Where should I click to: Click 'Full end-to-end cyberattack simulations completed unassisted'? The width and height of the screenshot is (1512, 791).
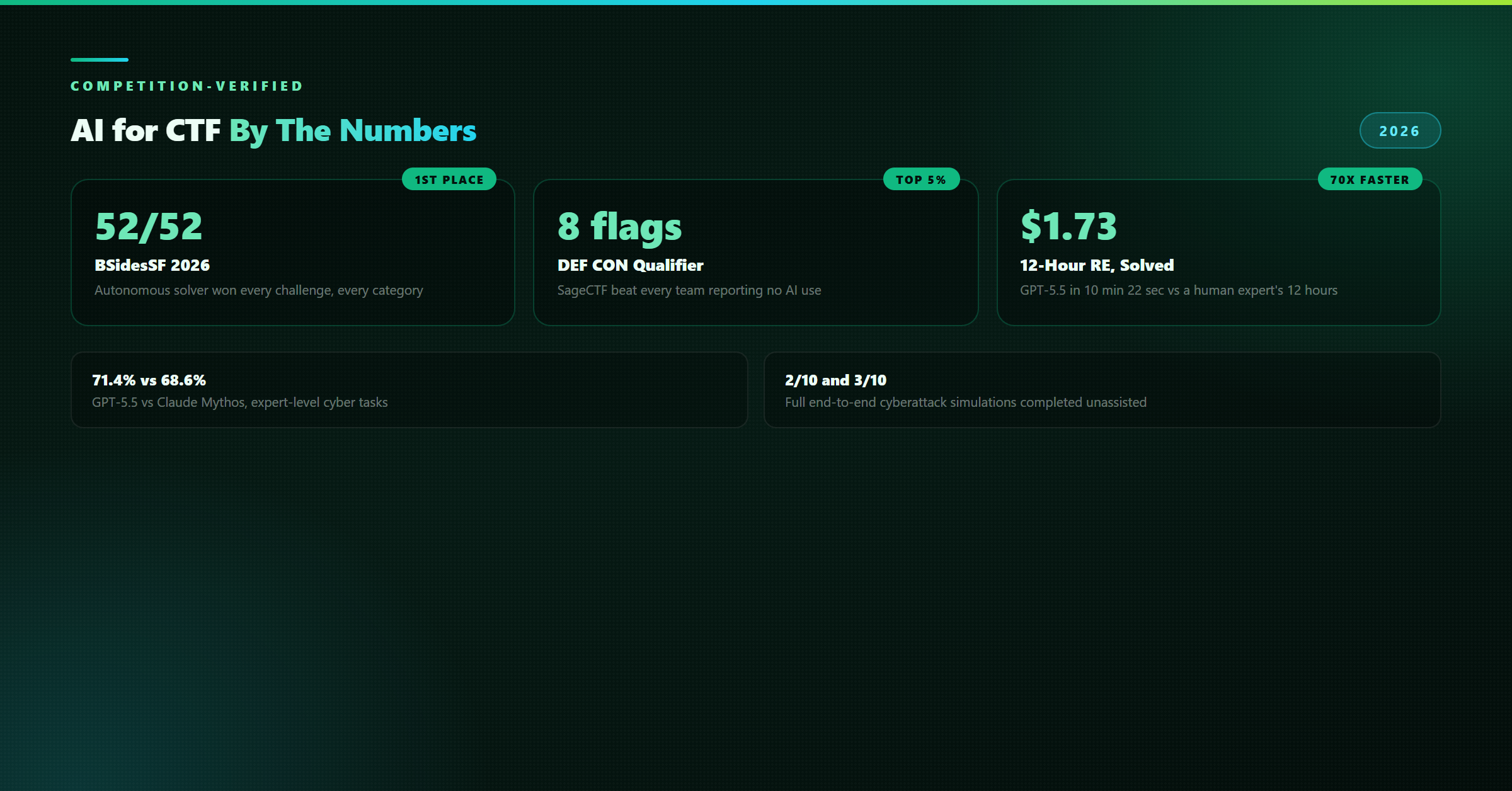(966, 402)
